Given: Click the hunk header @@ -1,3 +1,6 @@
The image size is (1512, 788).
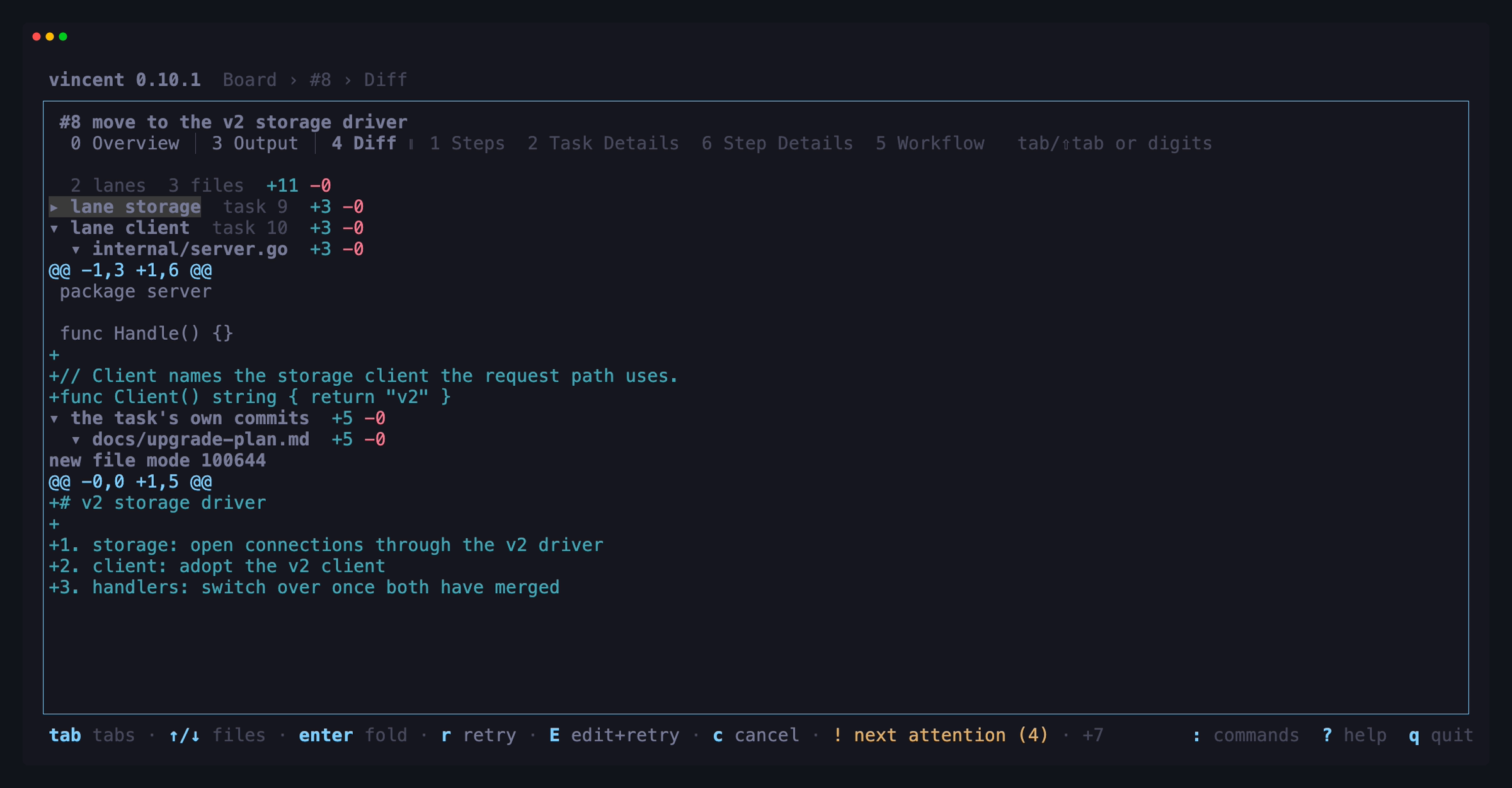Looking at the screenshot, I should (130, 271).
